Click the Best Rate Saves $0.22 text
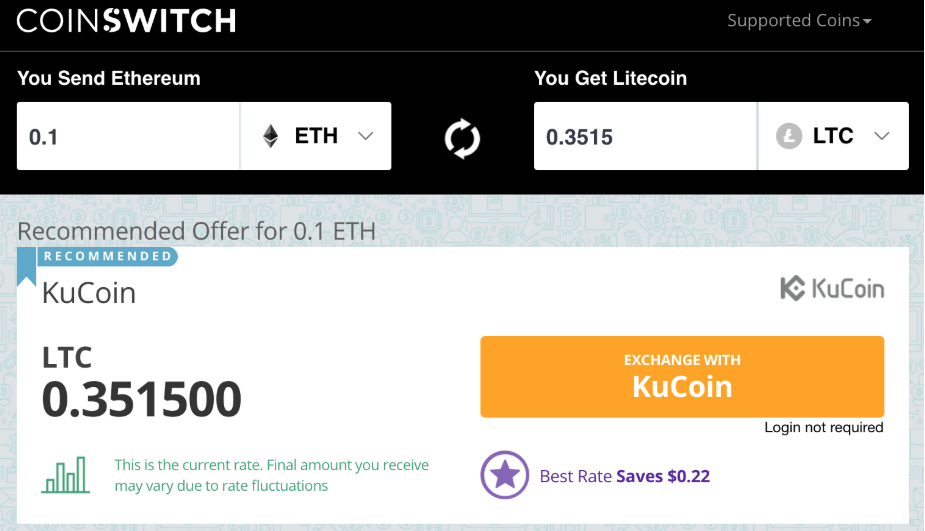925x531 pixels. point(625,476)
